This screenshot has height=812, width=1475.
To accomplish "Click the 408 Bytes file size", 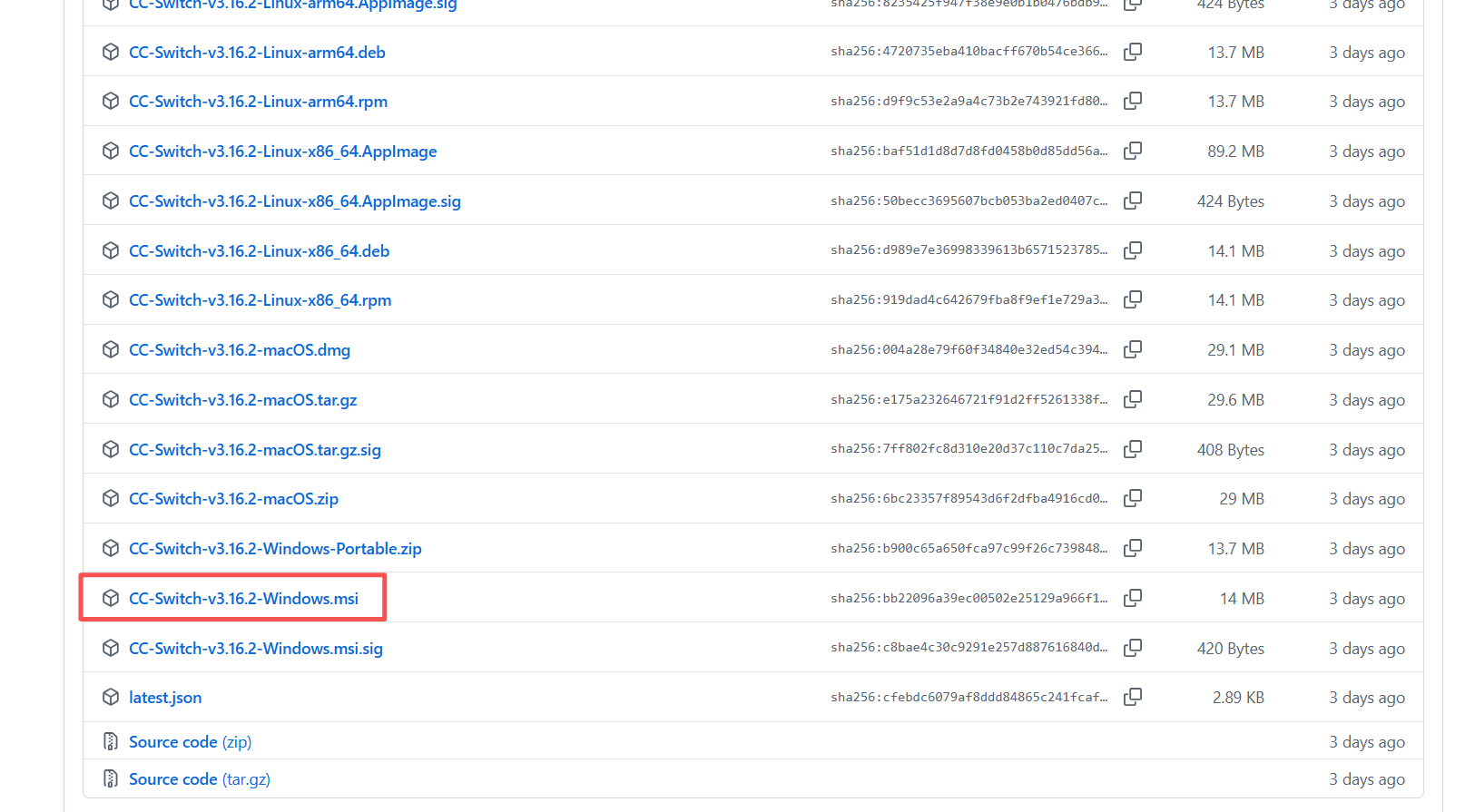I will 1231,450.
